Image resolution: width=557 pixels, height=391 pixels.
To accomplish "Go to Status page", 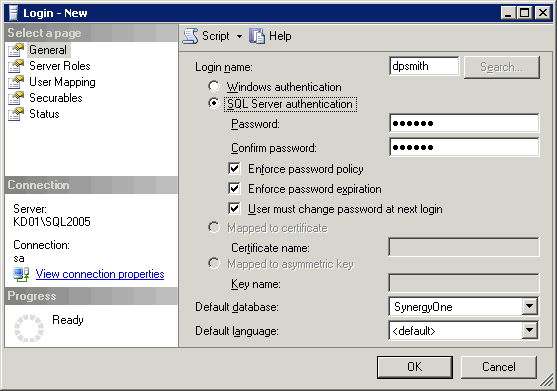I will click(44, 114).
